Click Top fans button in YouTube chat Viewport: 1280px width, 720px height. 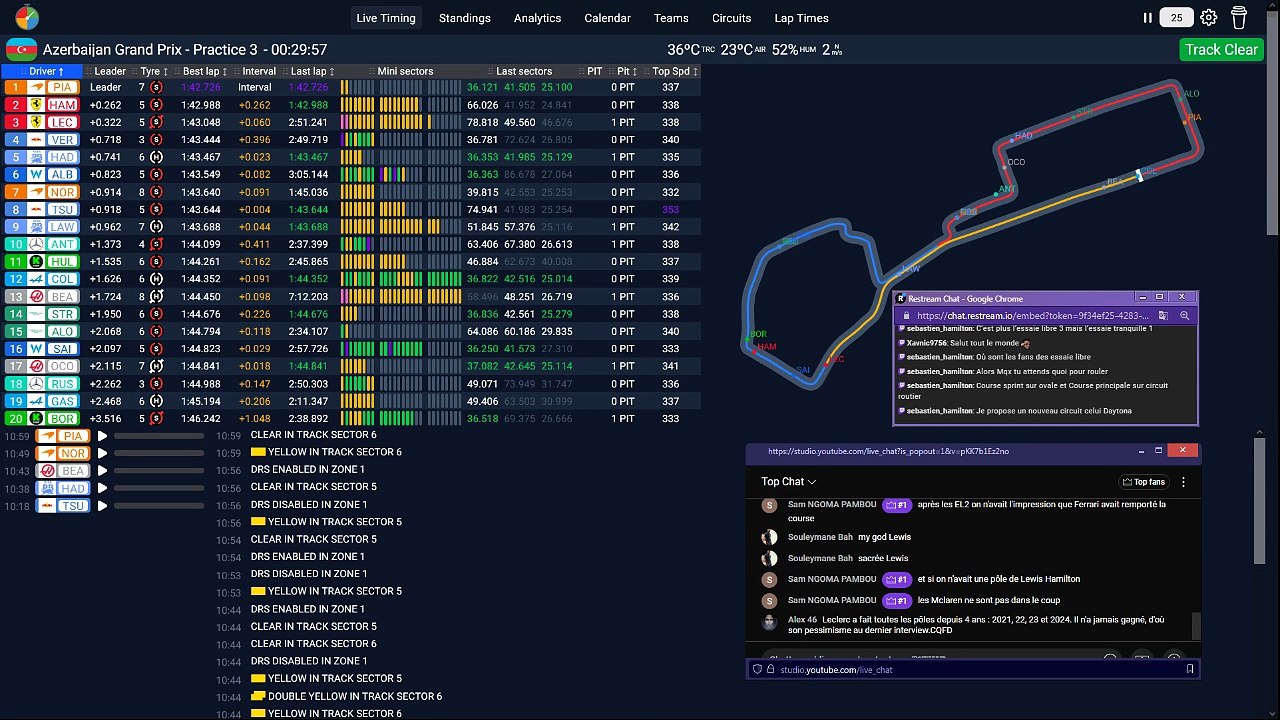point(1144,482)
